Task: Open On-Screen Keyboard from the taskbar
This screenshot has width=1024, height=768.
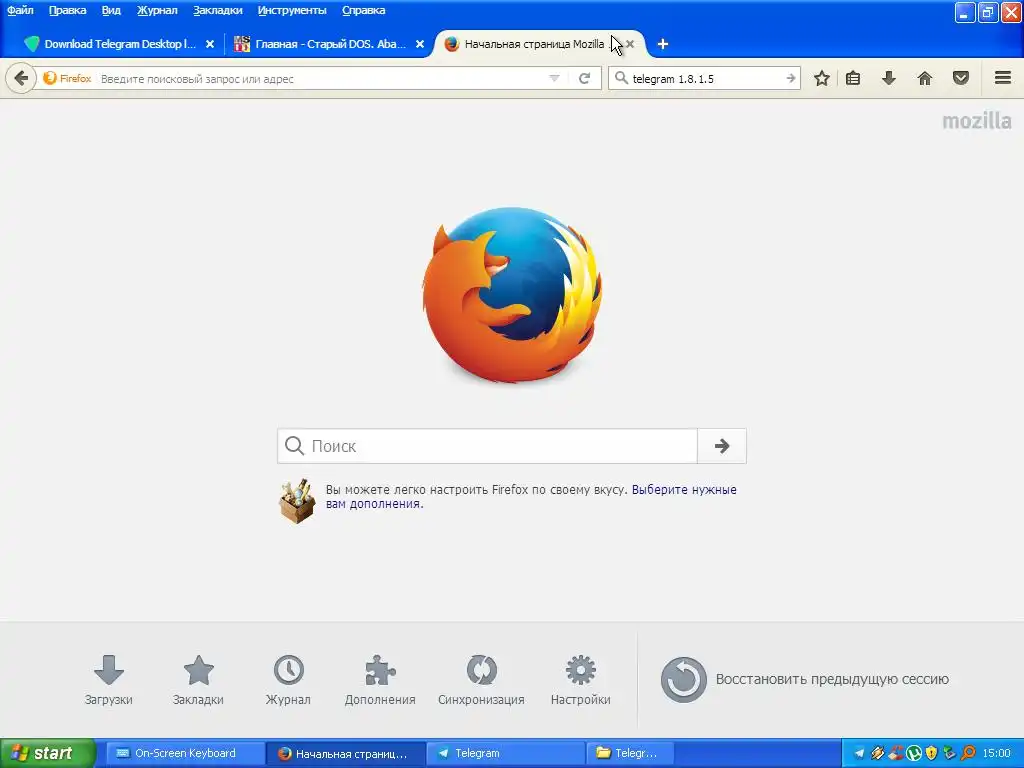Action: click(x=185, y=753)
